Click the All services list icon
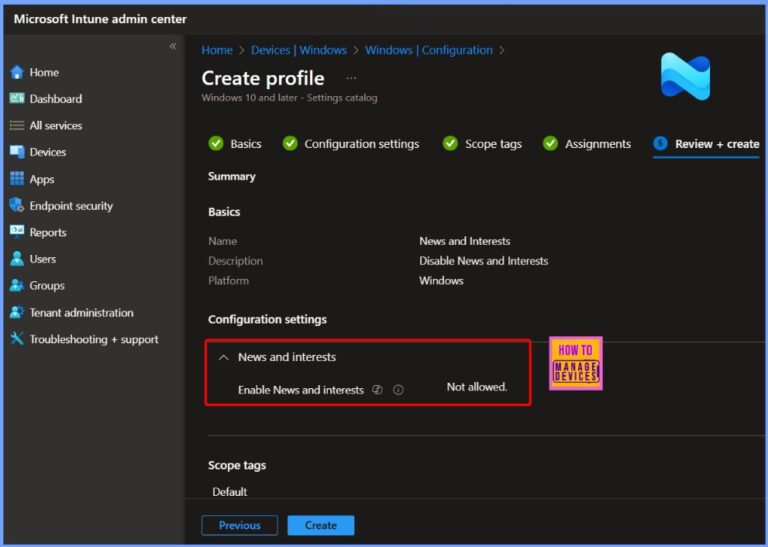768x547 pixels. tap(17, 125)
